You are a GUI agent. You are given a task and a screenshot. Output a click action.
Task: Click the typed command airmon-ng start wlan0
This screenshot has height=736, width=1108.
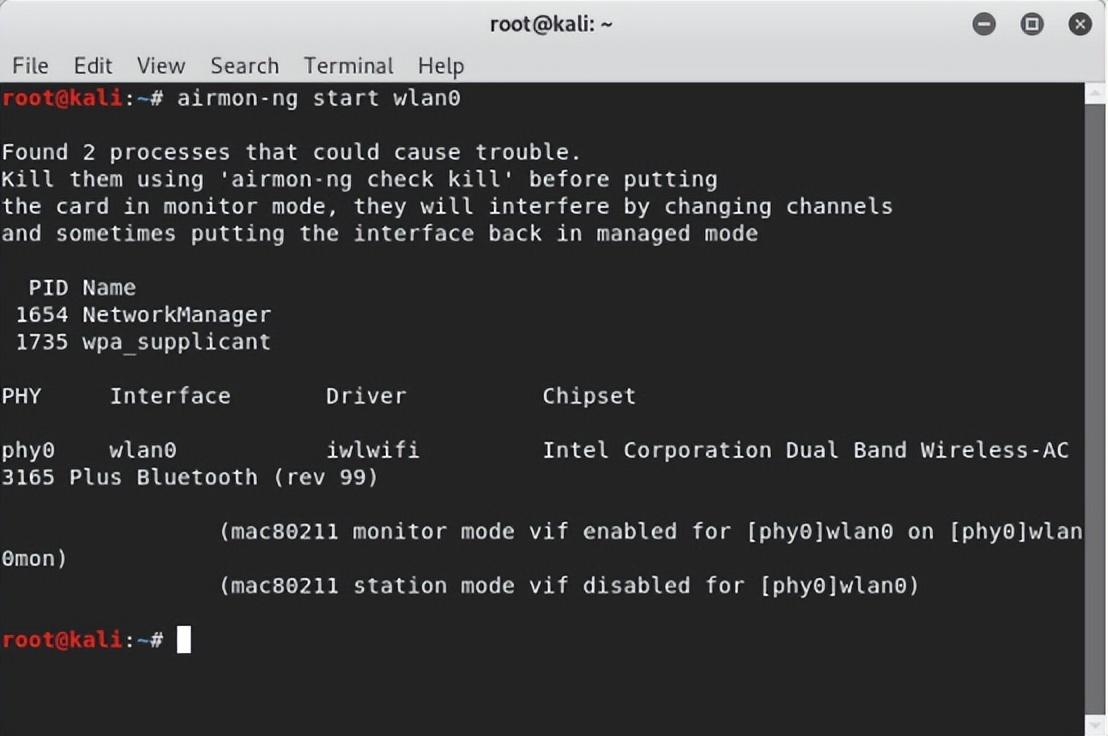point(319,98)
